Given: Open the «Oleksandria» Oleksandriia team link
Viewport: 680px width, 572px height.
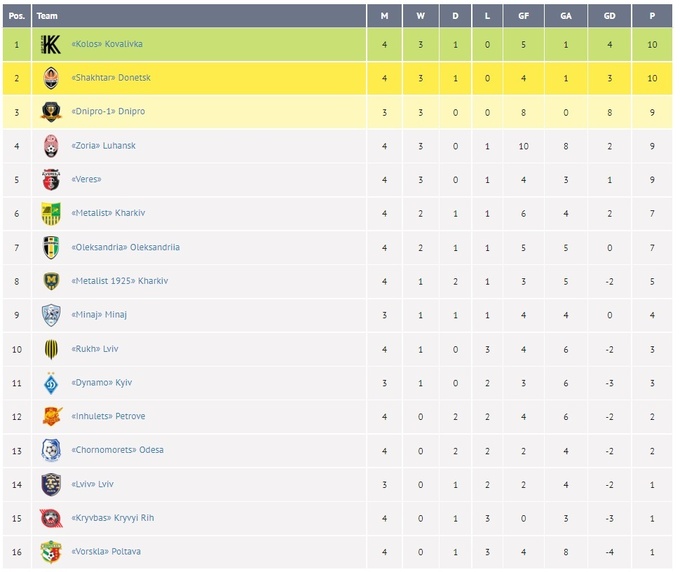Looking at the screenshot, I should [x=125, y=247].
